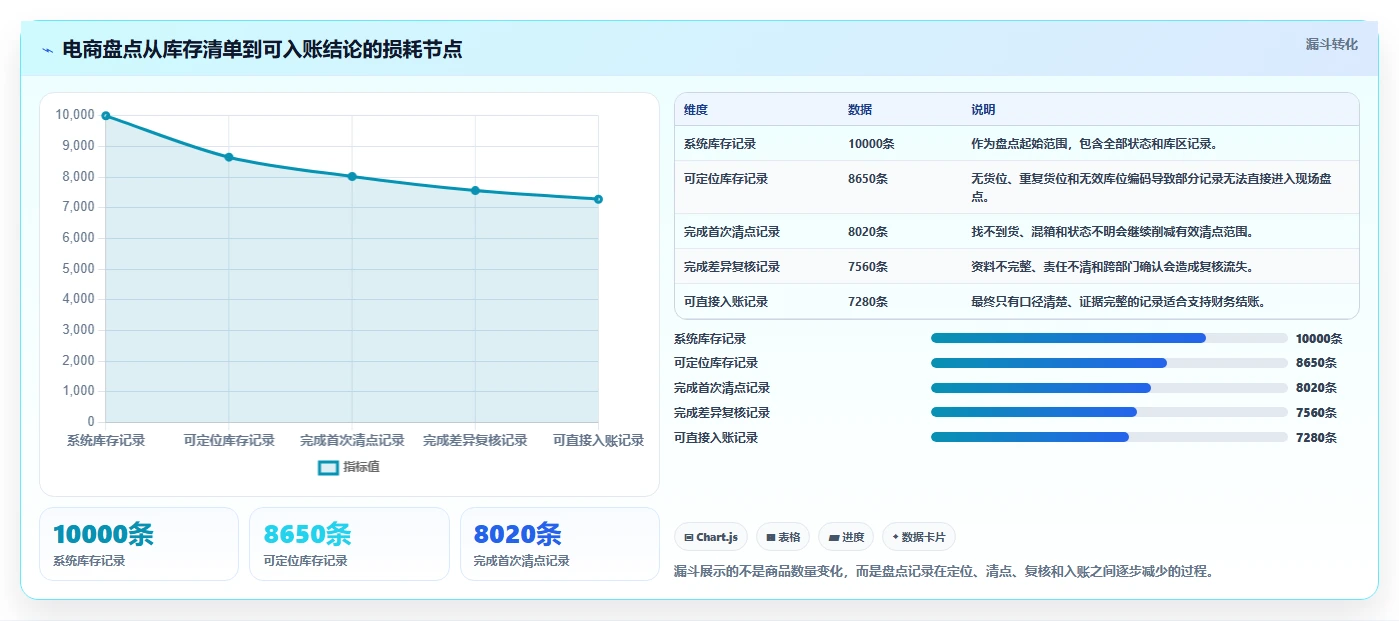Image resolution: width=1399 pixels, height=621 pixels.
Task: Click the 完成差异复核记录 x-axis label
Action: pyautogui.click(x=475, y=441)
